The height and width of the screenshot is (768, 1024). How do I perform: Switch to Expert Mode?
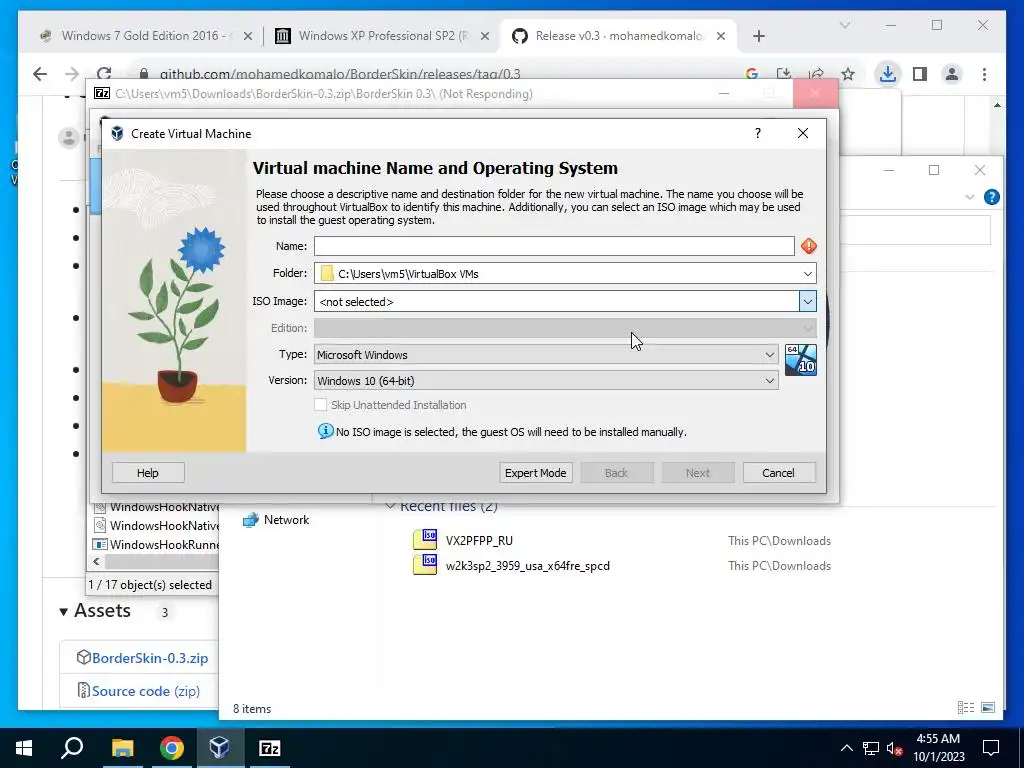pyautogui.click(x=536, y=473)
